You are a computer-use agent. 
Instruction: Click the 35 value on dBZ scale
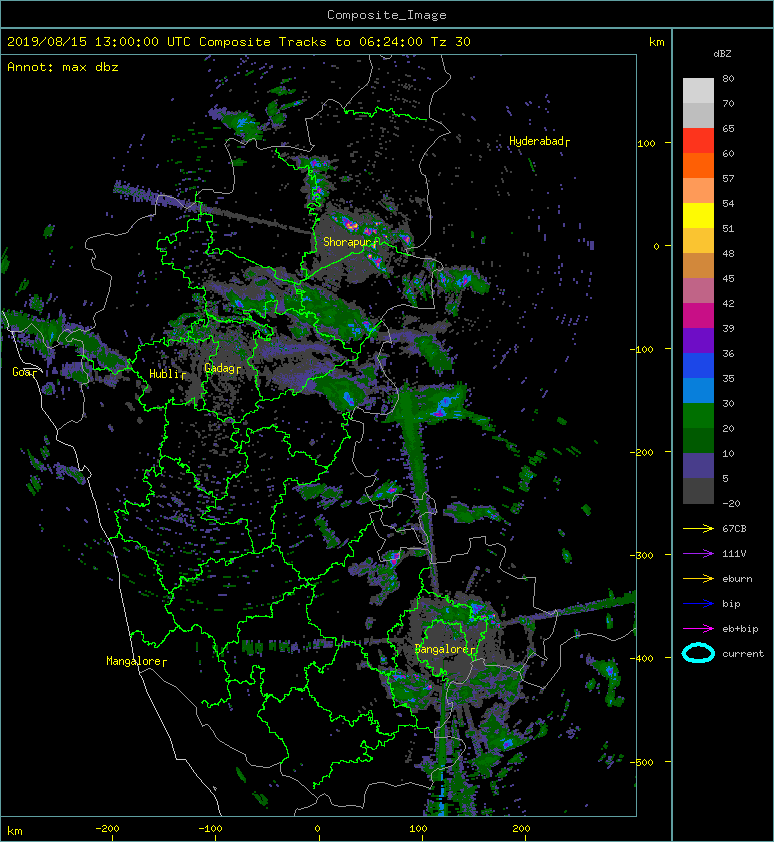728,379
